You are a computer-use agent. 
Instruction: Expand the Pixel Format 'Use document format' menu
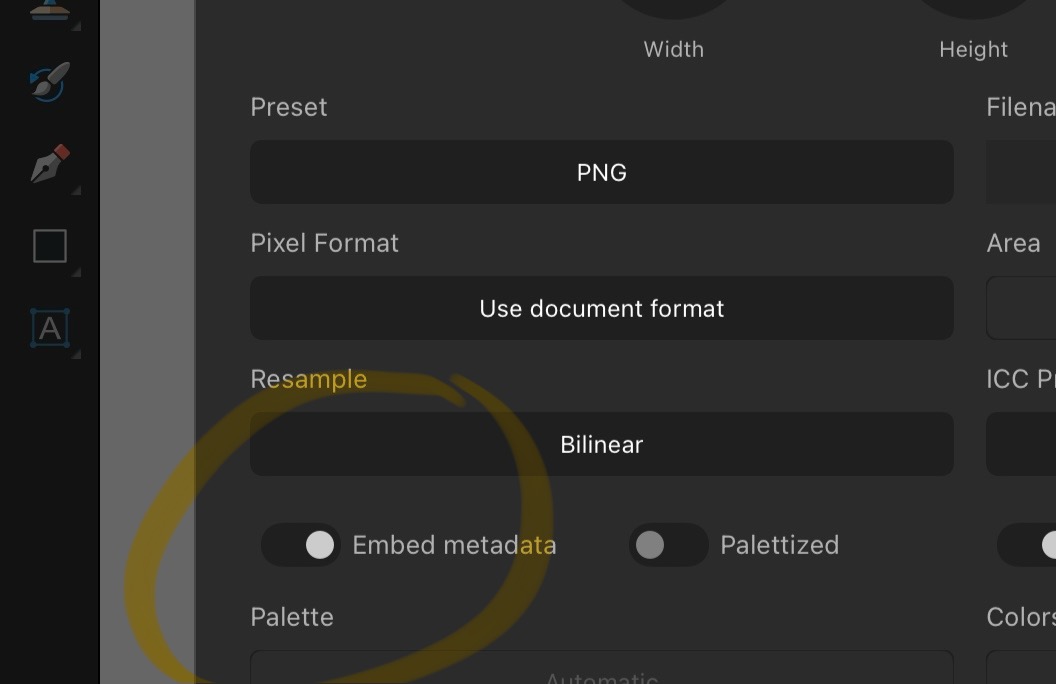601,308
